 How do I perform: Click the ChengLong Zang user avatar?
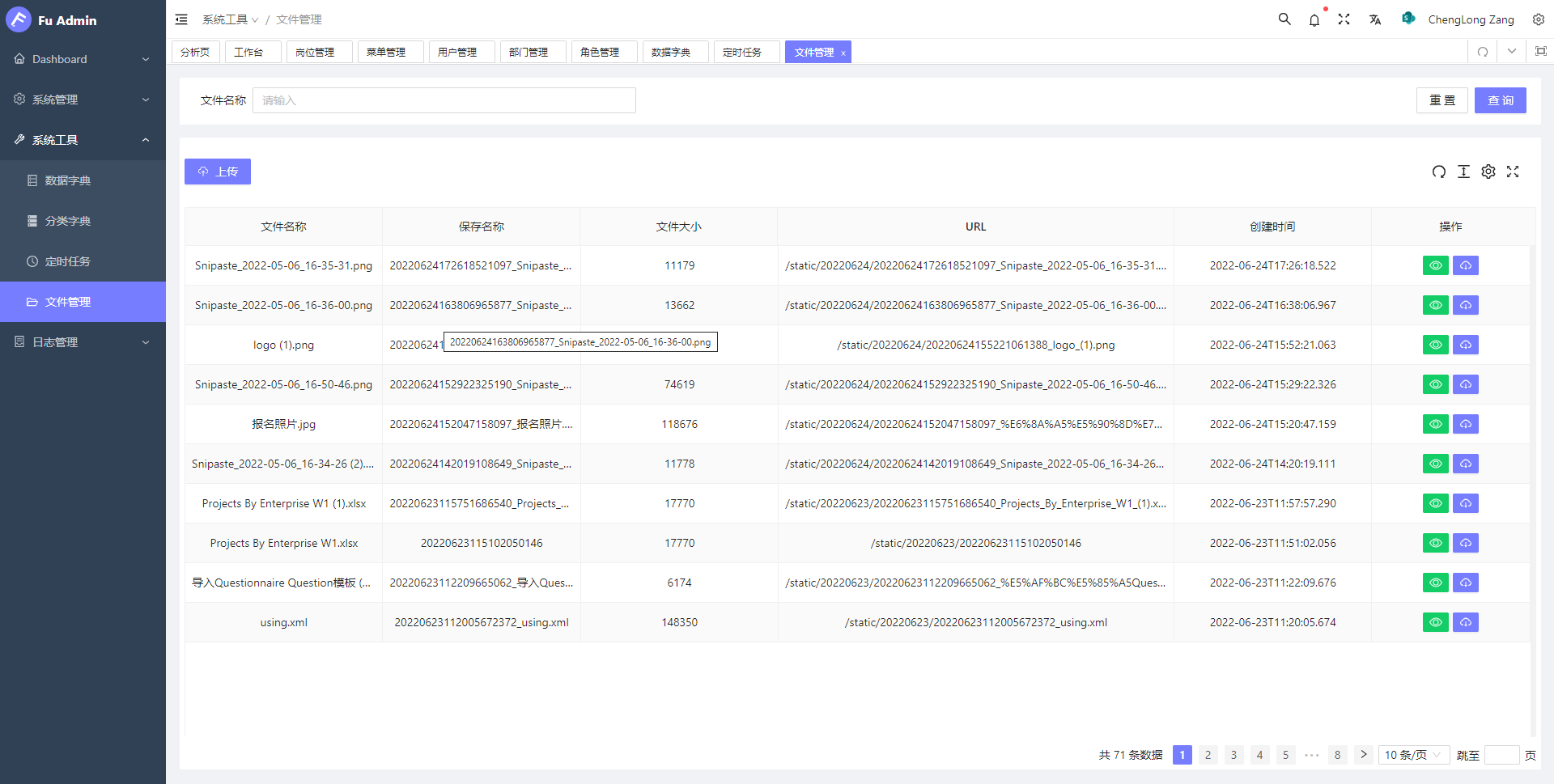coord(1408,19)
